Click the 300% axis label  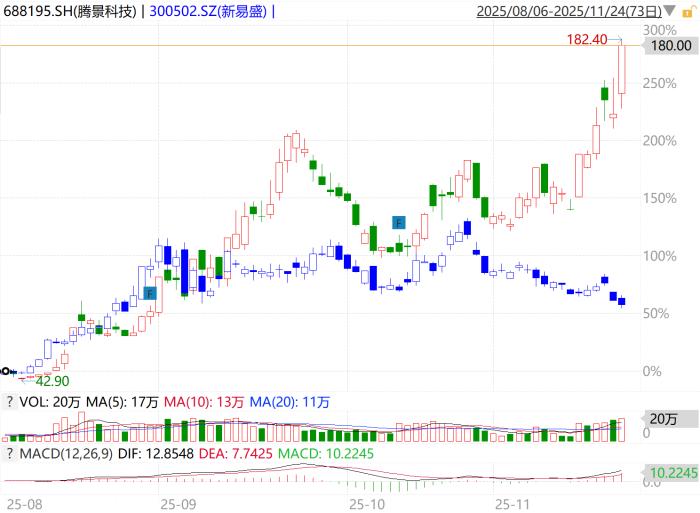[659, 30]
